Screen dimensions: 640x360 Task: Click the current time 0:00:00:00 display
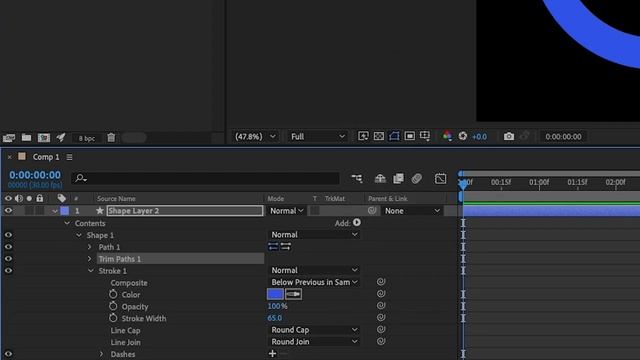[x=35, y=175]
